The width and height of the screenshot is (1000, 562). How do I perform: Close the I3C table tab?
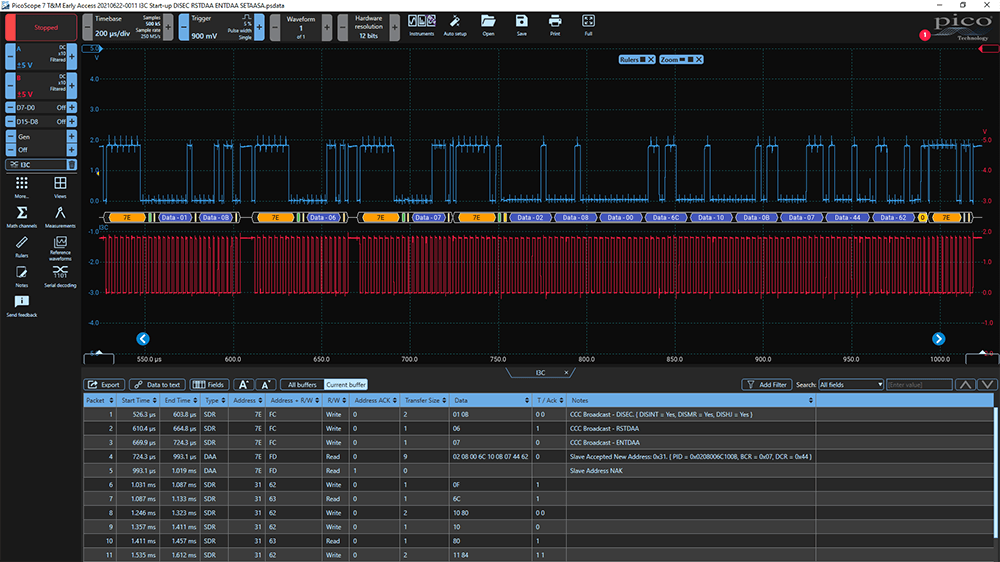point(566,373)
